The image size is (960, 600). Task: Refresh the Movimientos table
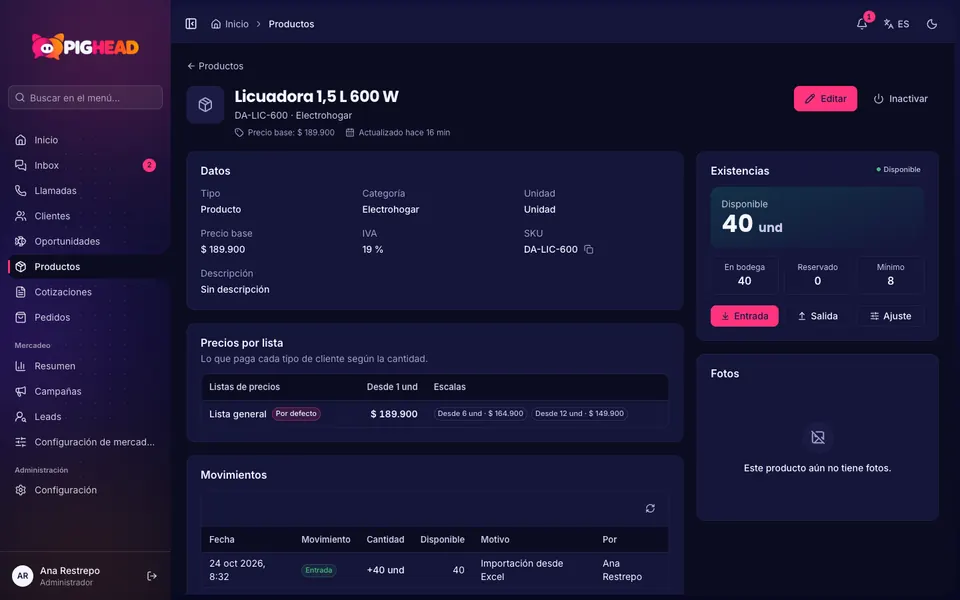pos(650,508)
